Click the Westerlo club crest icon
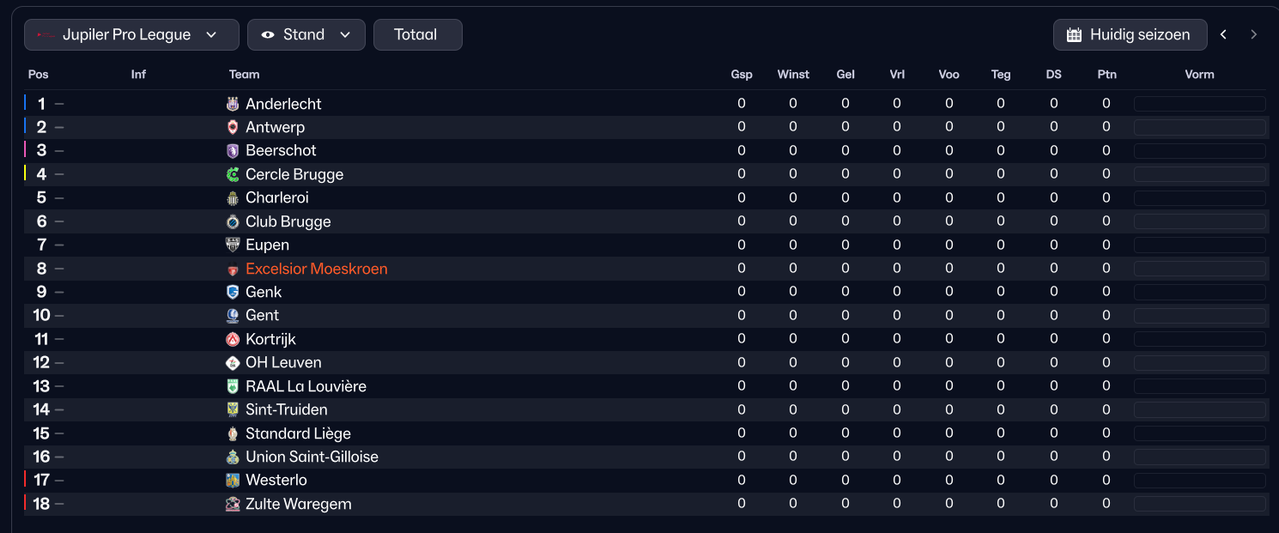 click(233, 480)
